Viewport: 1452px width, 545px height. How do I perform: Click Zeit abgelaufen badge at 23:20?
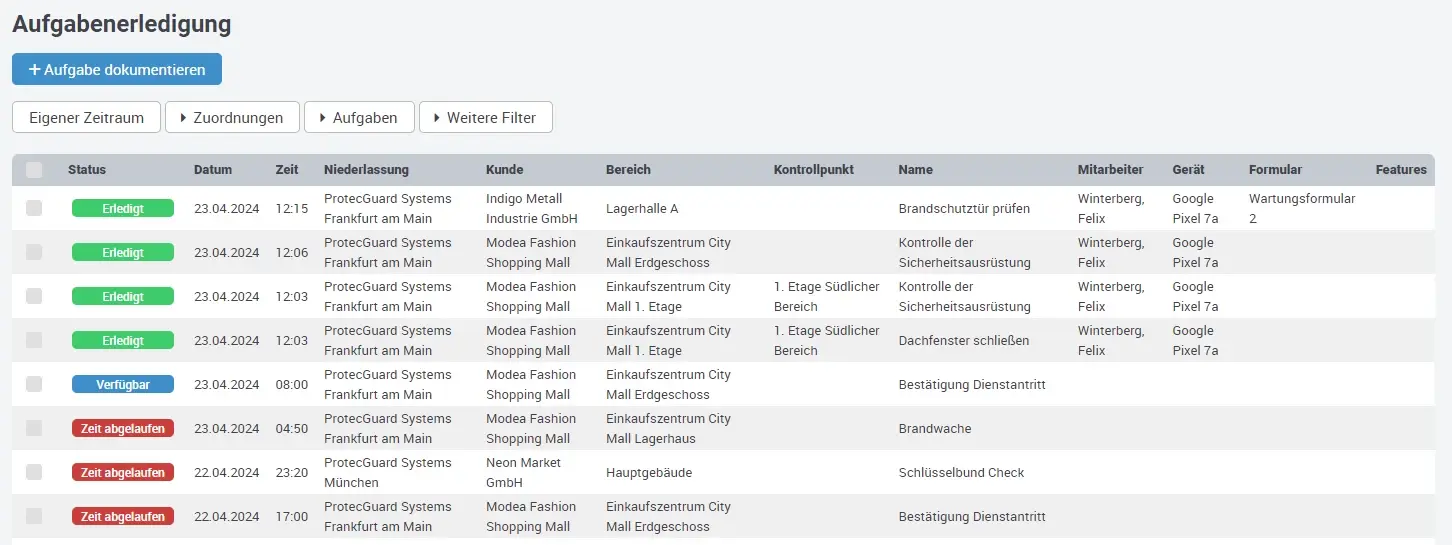pos(123,472)
